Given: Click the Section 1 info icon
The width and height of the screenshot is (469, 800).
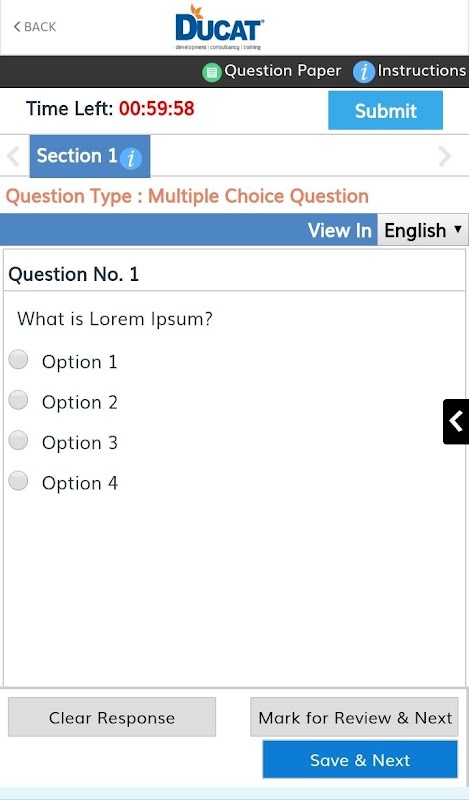Looking at the screenshot, I should pyautogui.click(x=131, y=158).
